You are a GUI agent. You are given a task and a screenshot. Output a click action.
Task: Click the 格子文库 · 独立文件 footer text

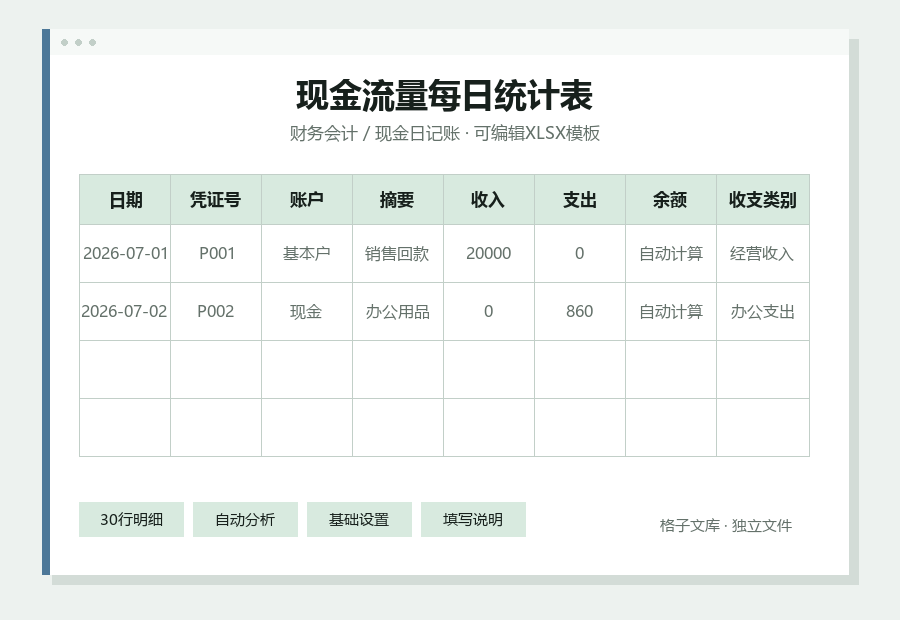(726, 525)
